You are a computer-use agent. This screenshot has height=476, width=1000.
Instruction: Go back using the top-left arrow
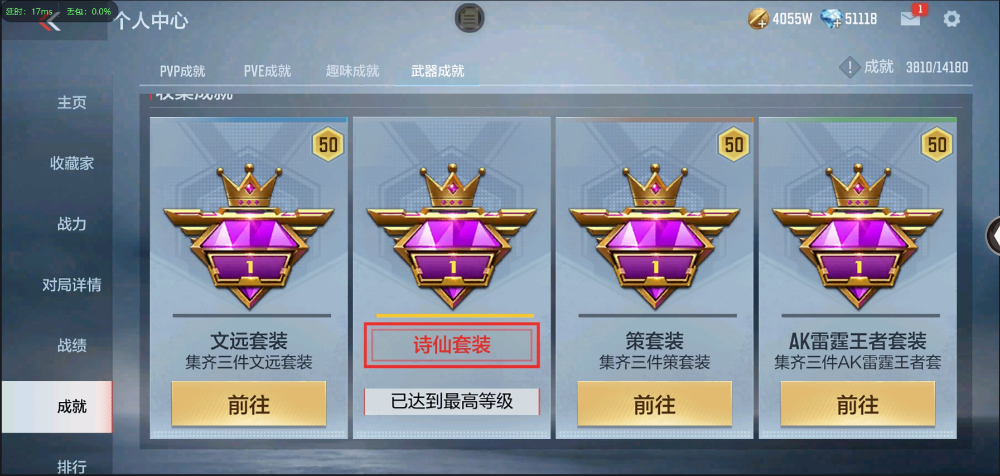[x=50, y=23]
